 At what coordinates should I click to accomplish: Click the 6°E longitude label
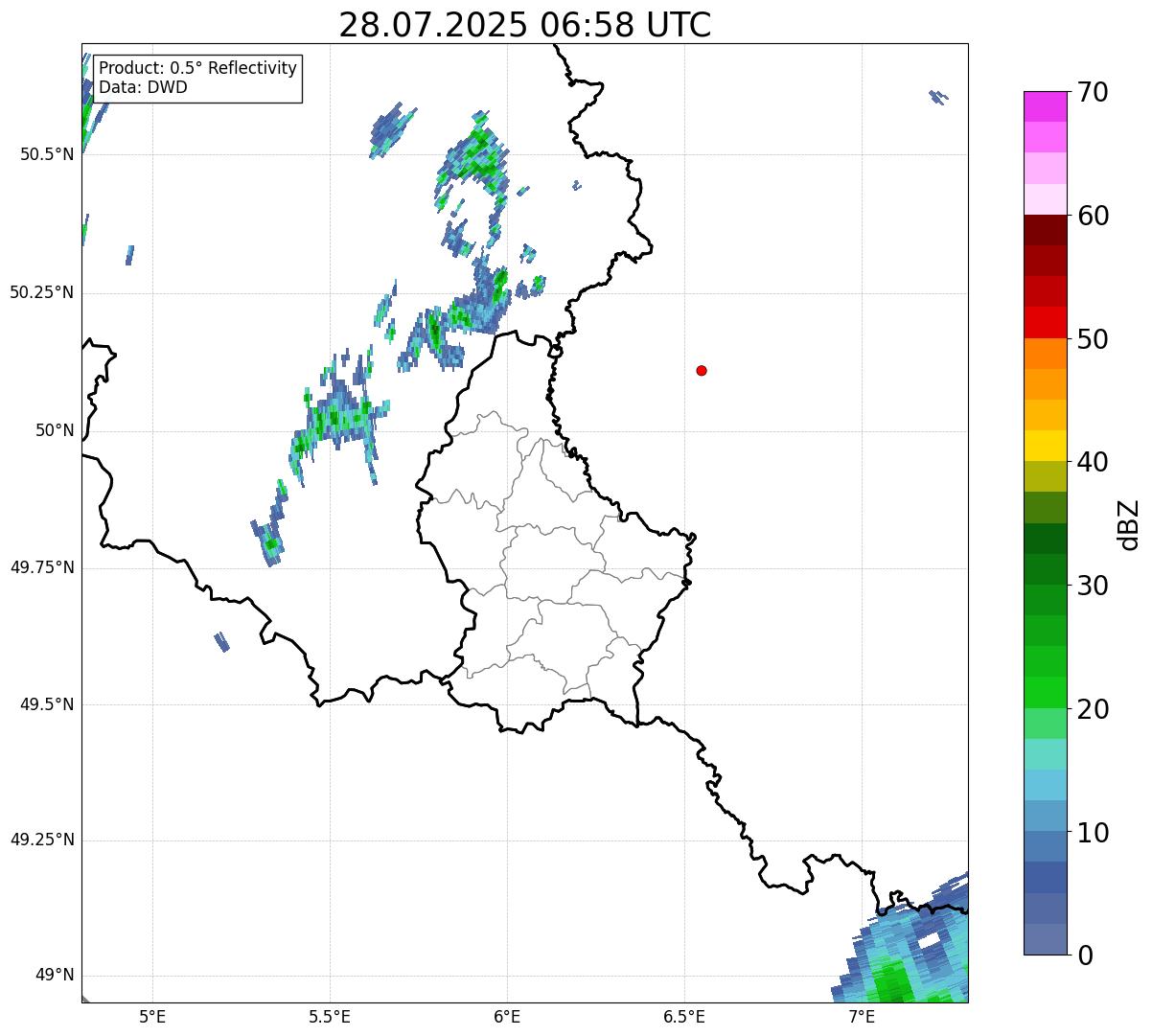coord(507,1016)
